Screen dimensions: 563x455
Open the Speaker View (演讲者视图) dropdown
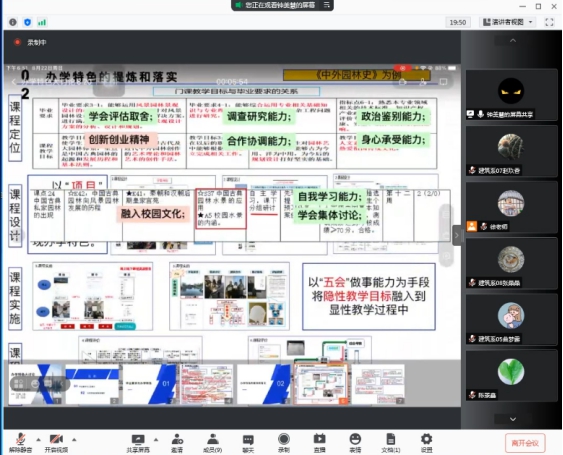point(508,22)
